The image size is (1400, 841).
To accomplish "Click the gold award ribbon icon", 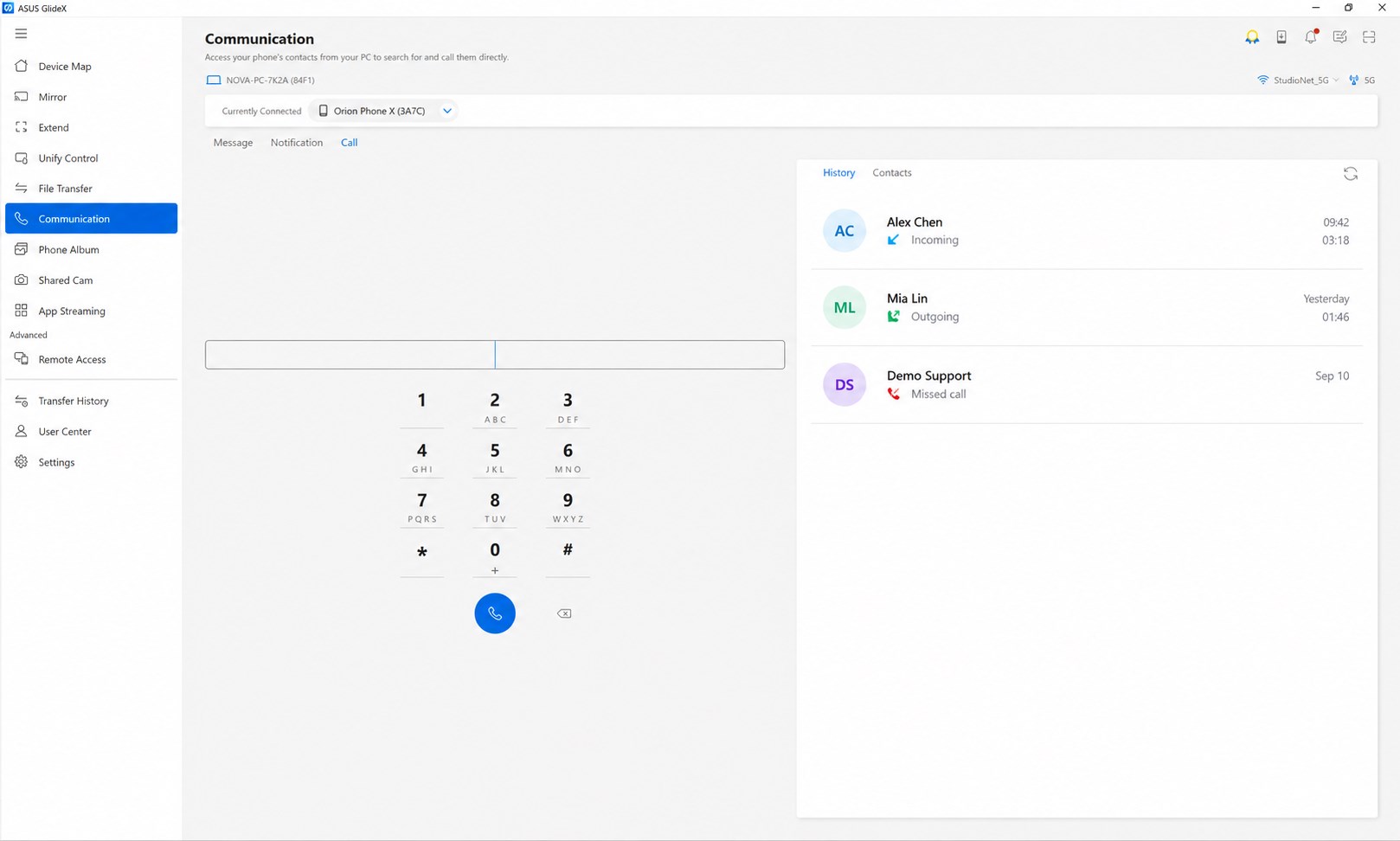I will [x=1252, y=37].
